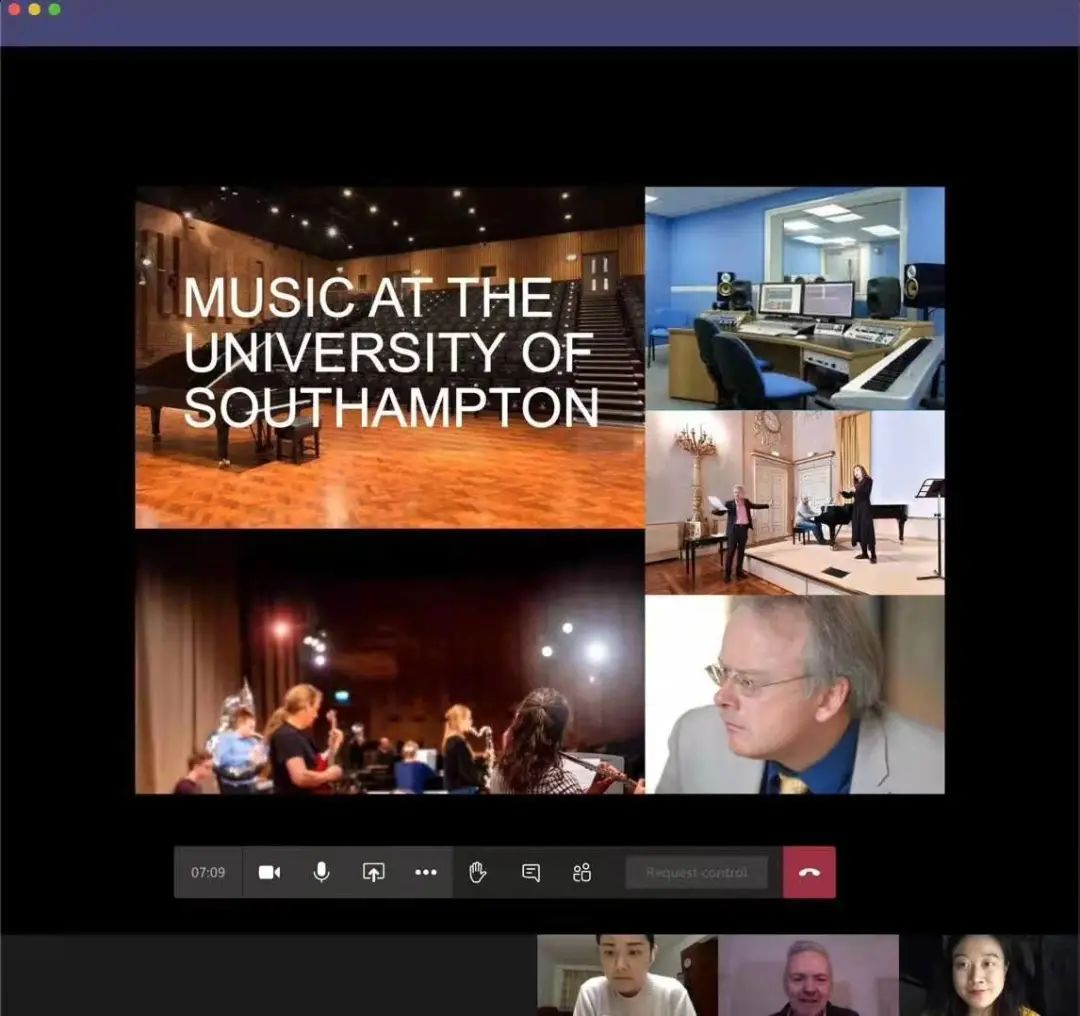Screen dimensions: 1080x1016
Task: Mute the microphone
Action: click(x=321, y=873)
